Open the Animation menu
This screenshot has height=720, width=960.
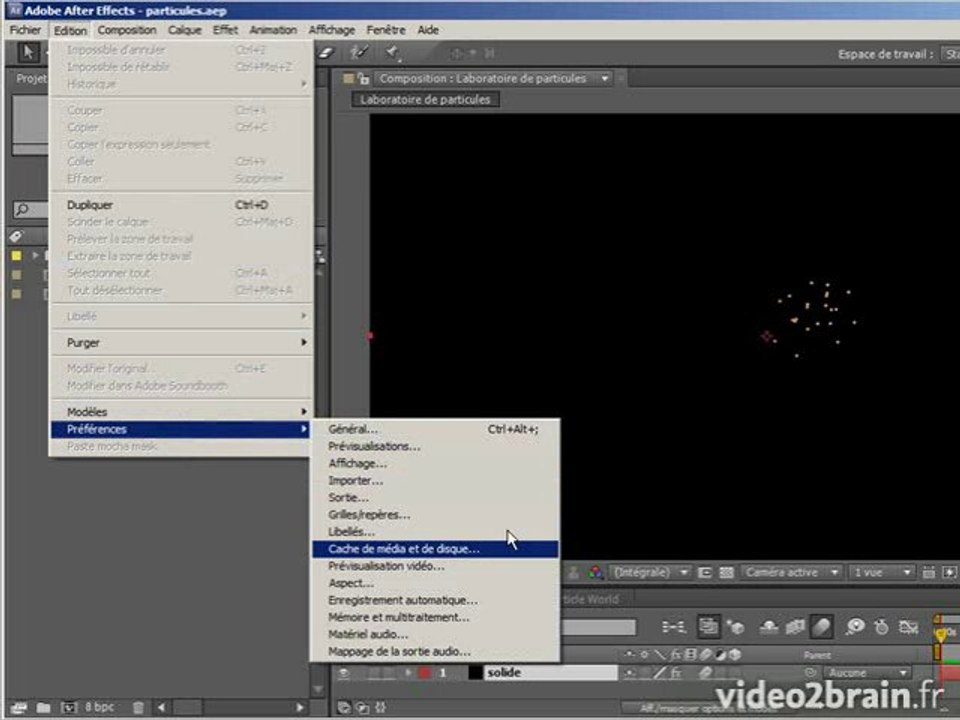click(273, 30)
